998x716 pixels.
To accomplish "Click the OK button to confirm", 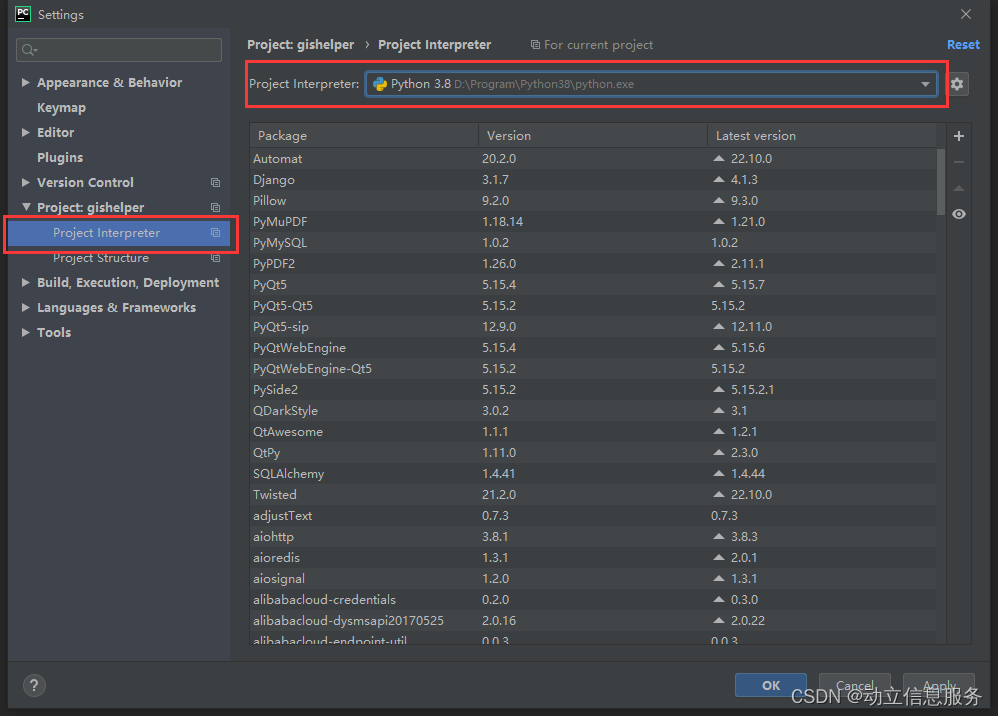I will tap(770, 685).
